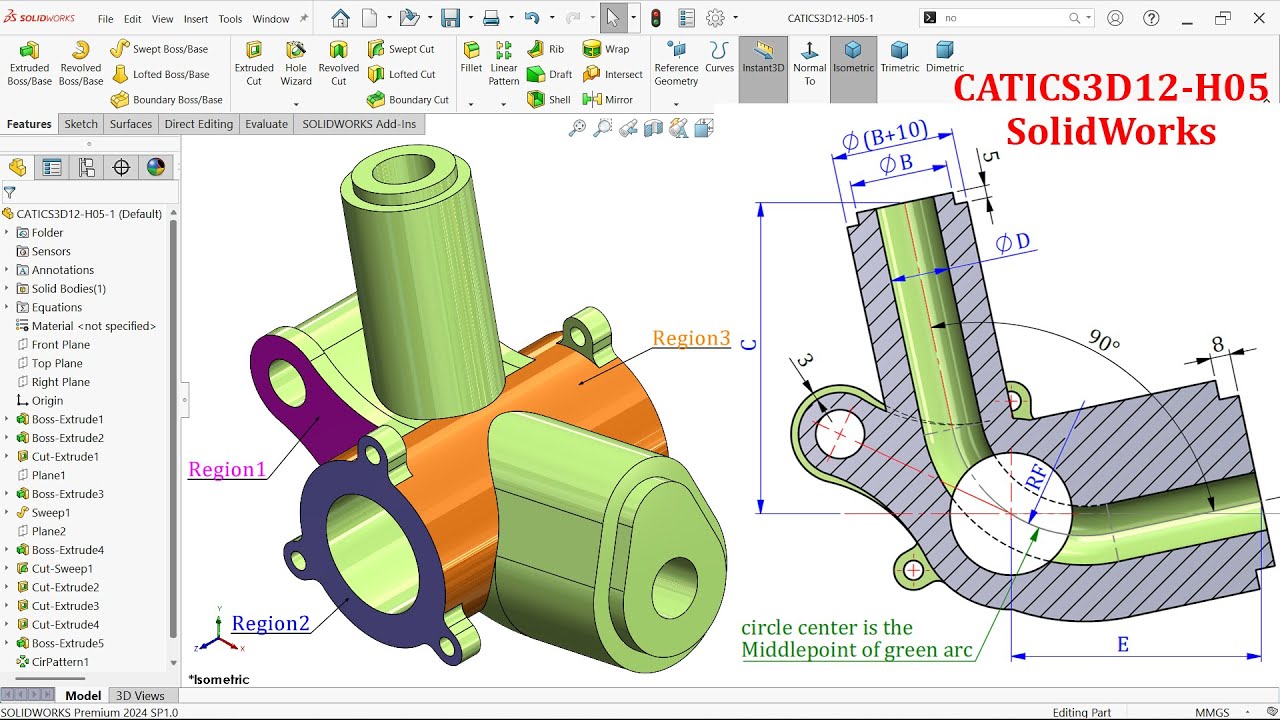Image resolution: width=1280 pixels, height=720 pixels.
Task: Switch to the Evaluate tab
Action: 267,124
